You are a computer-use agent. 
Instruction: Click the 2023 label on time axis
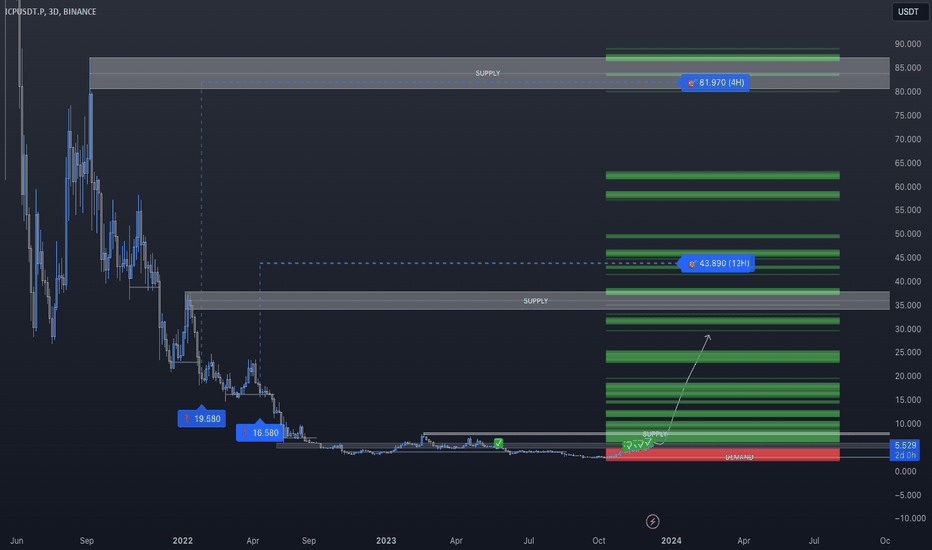[x=386, y=540]
